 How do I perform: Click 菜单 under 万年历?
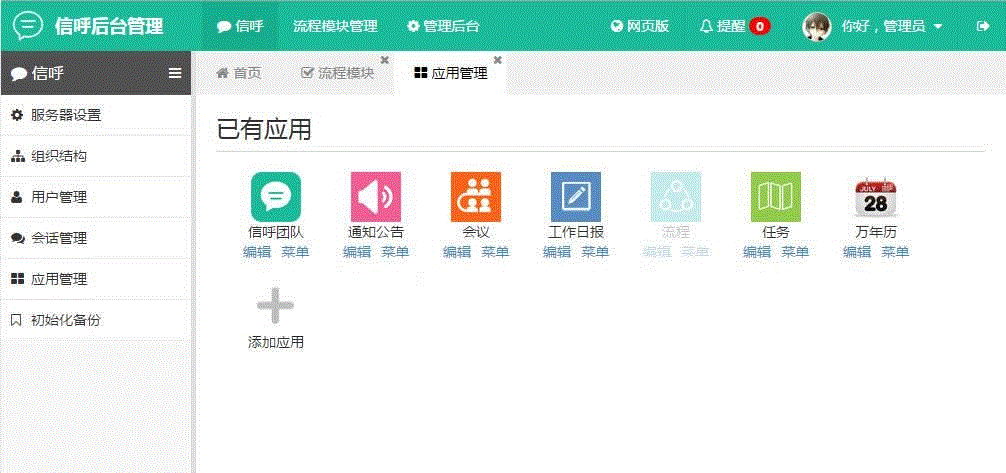pyautogui.click(x=896, y=252)
